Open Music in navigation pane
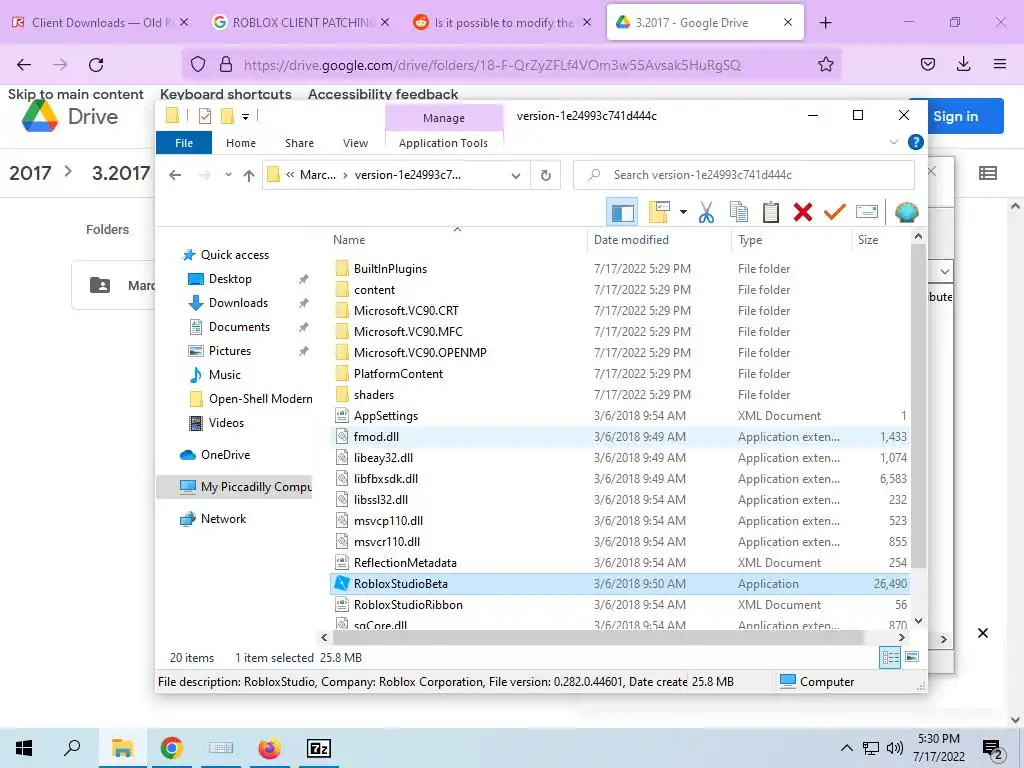Viewport: 1024px width, 768px height. tap(225, 375)
